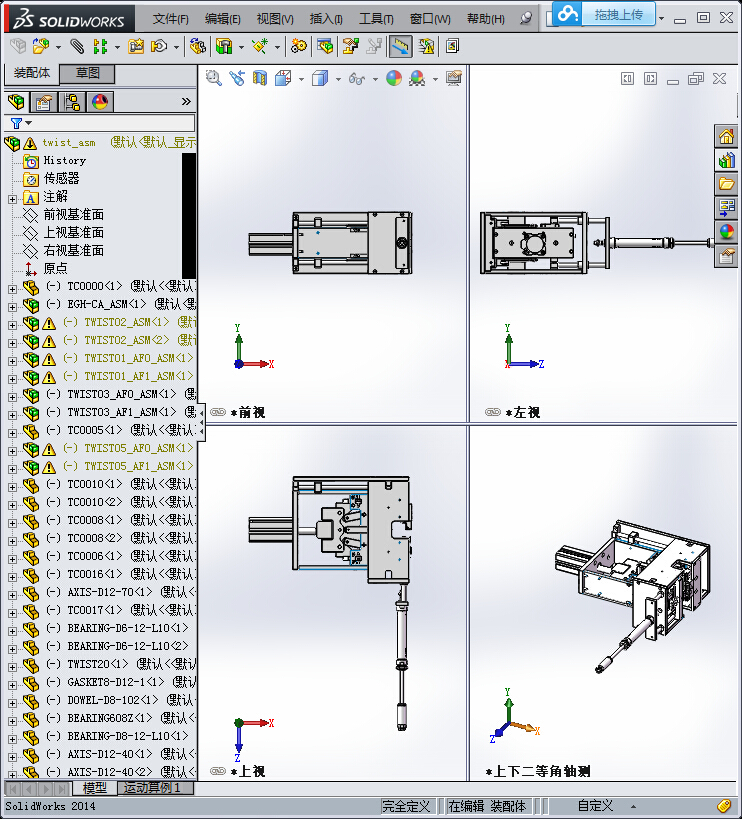Open the 工具(T) menu
This screenshot has height=819, width=742.
tap(376, 19)
